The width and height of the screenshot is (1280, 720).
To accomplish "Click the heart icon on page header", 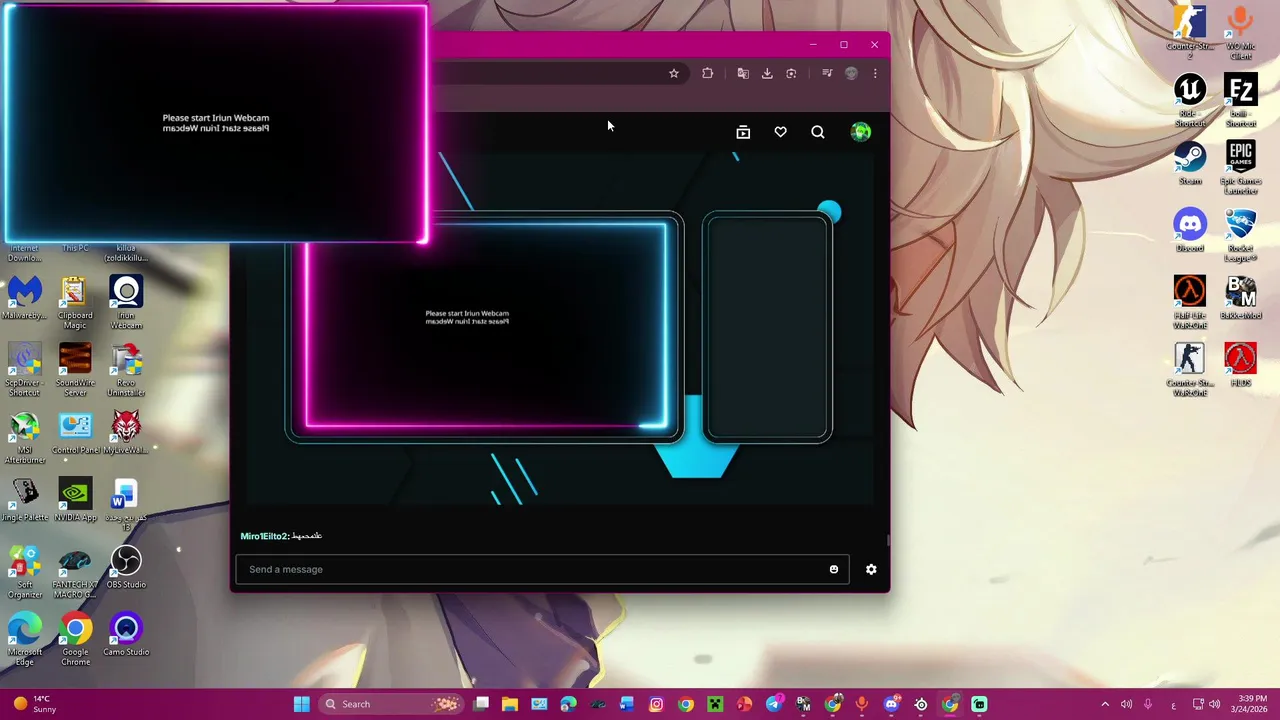I will [780, 132].
